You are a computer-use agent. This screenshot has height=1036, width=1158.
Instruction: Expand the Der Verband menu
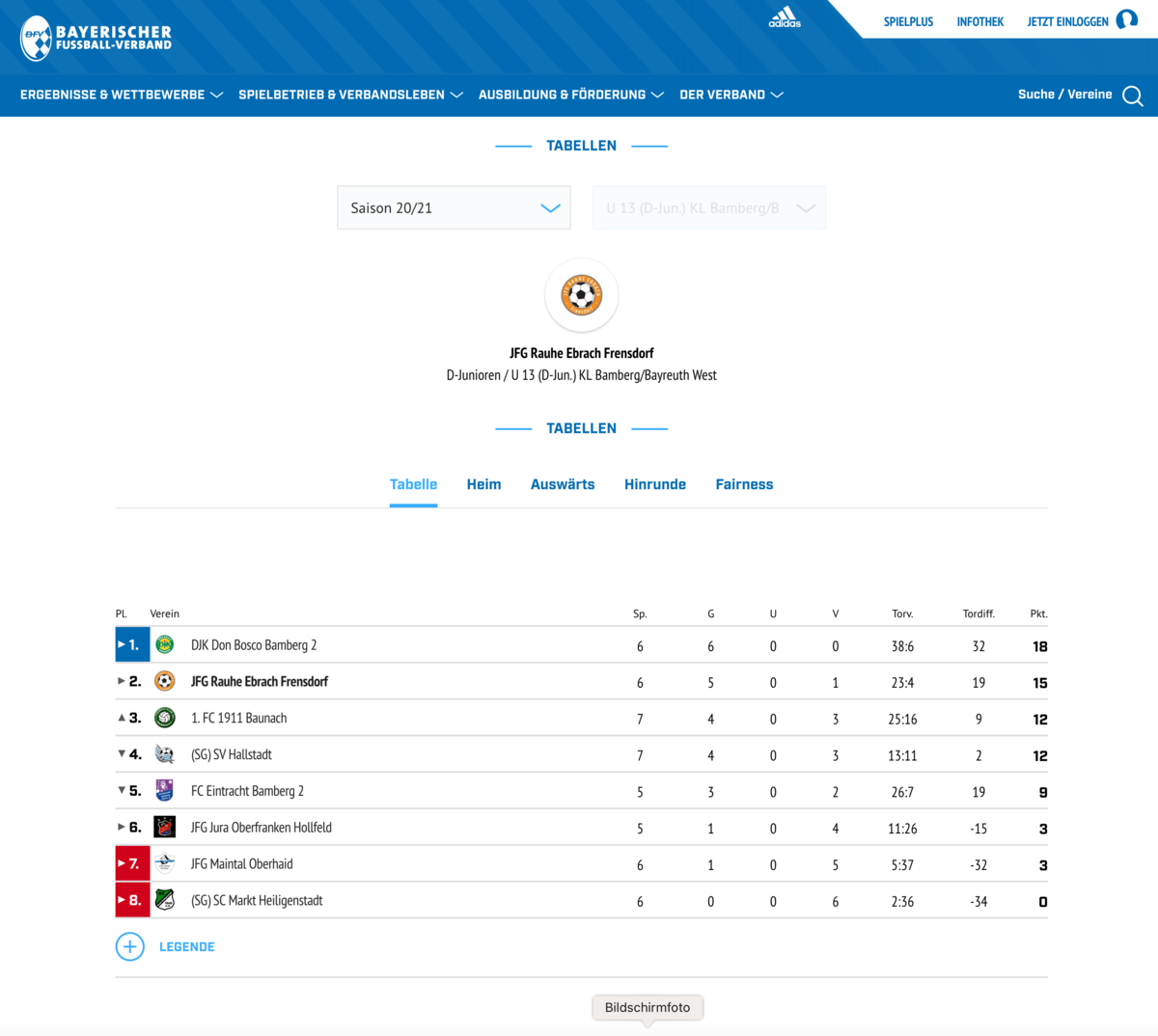(x=731, y=95)
